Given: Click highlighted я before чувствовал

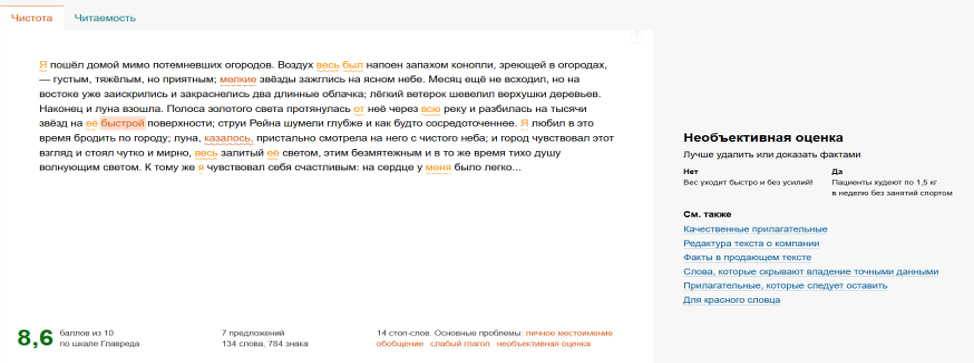Looking at the screenshot, I should 201,167.
